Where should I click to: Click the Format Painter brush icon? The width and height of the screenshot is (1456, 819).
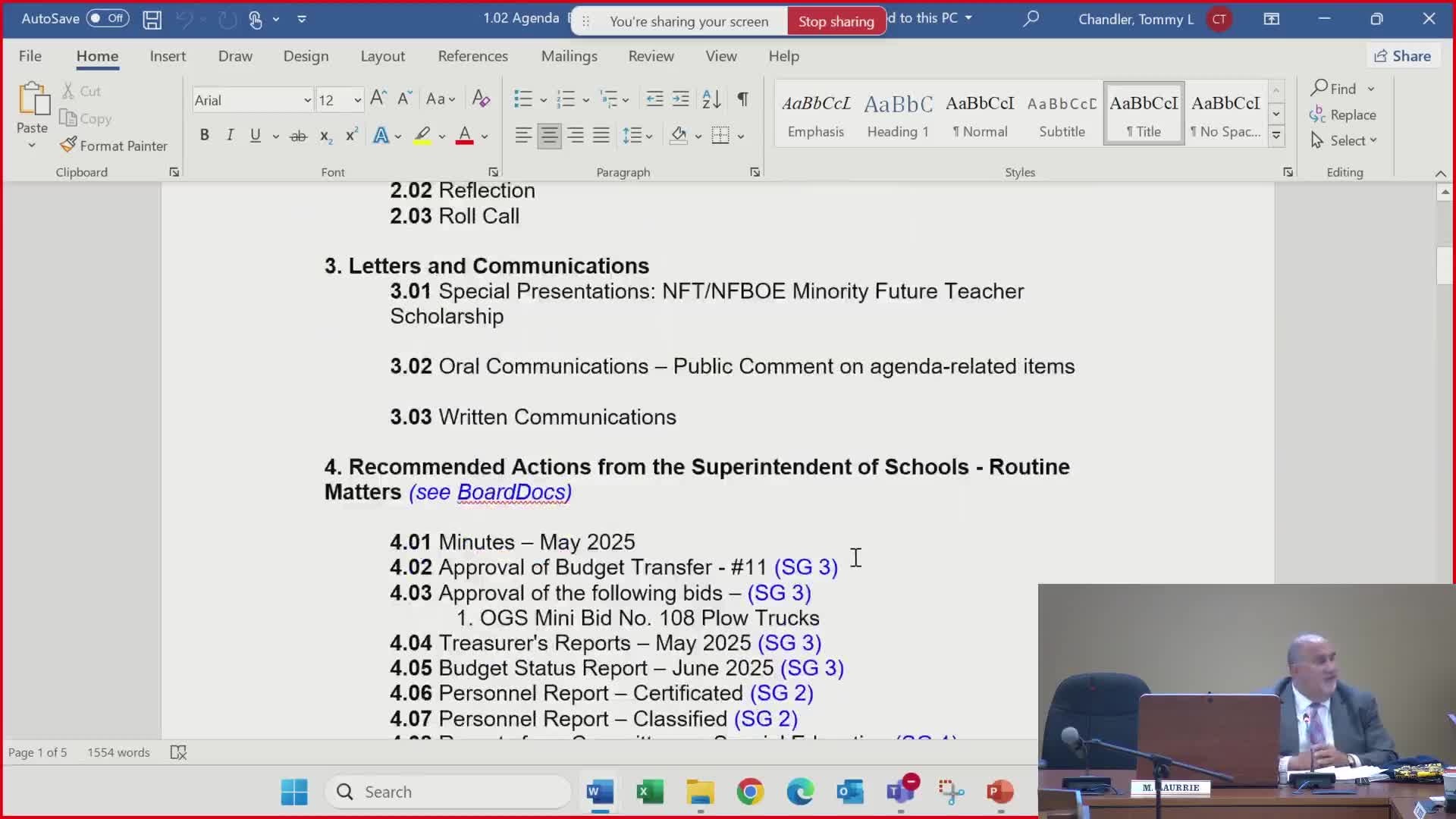68,145
